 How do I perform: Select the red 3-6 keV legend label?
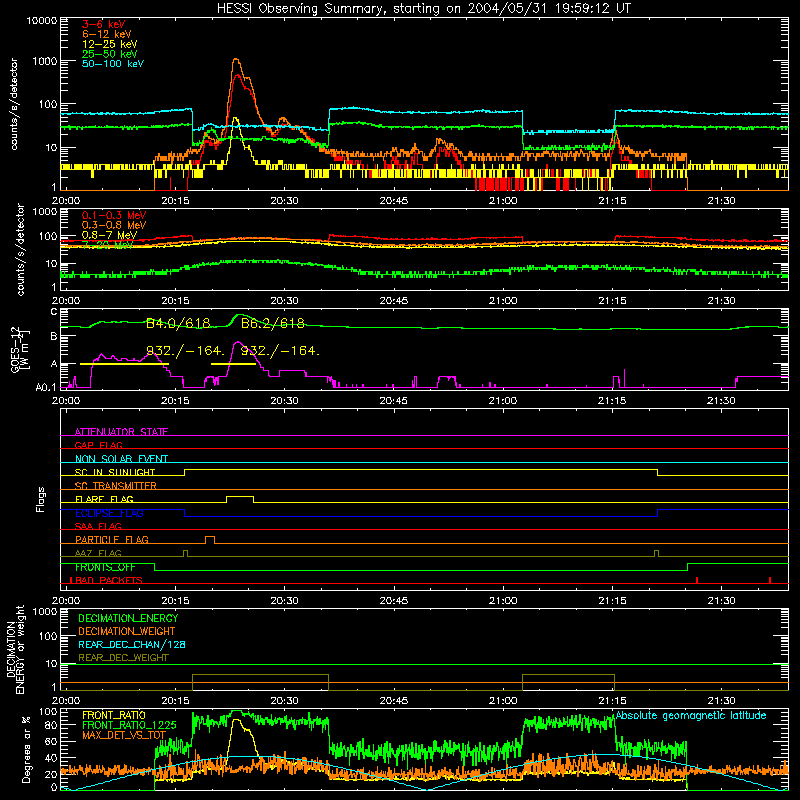click(104, 24)
